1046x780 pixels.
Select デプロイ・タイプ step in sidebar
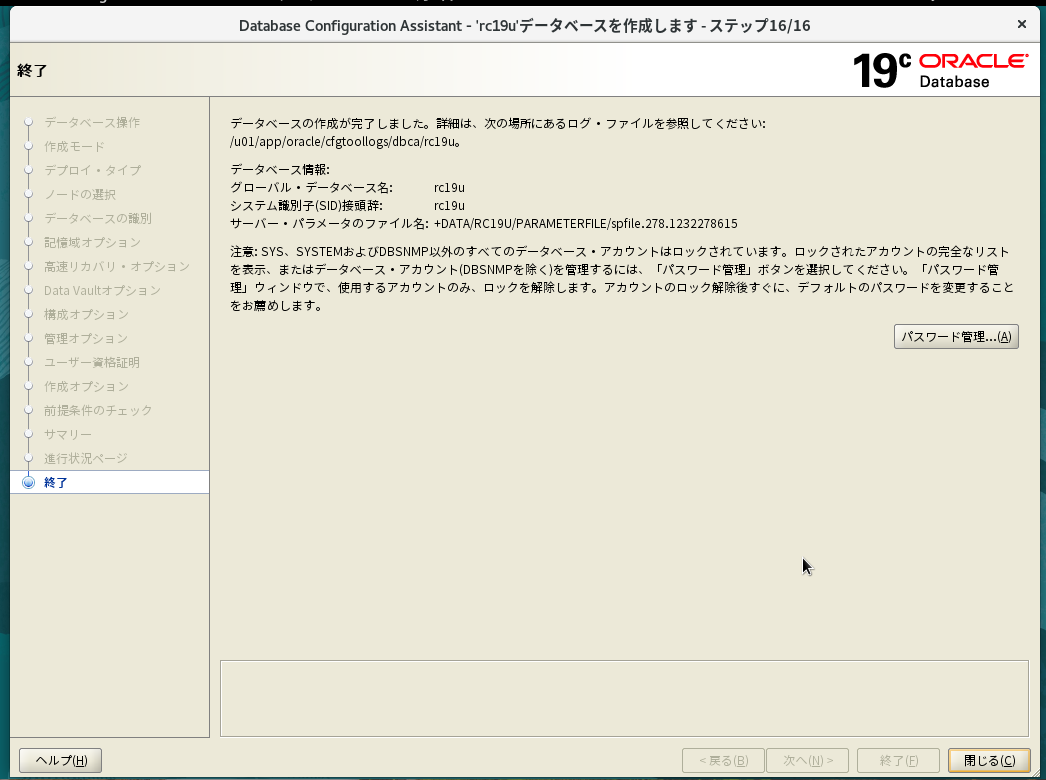(93, 170)
